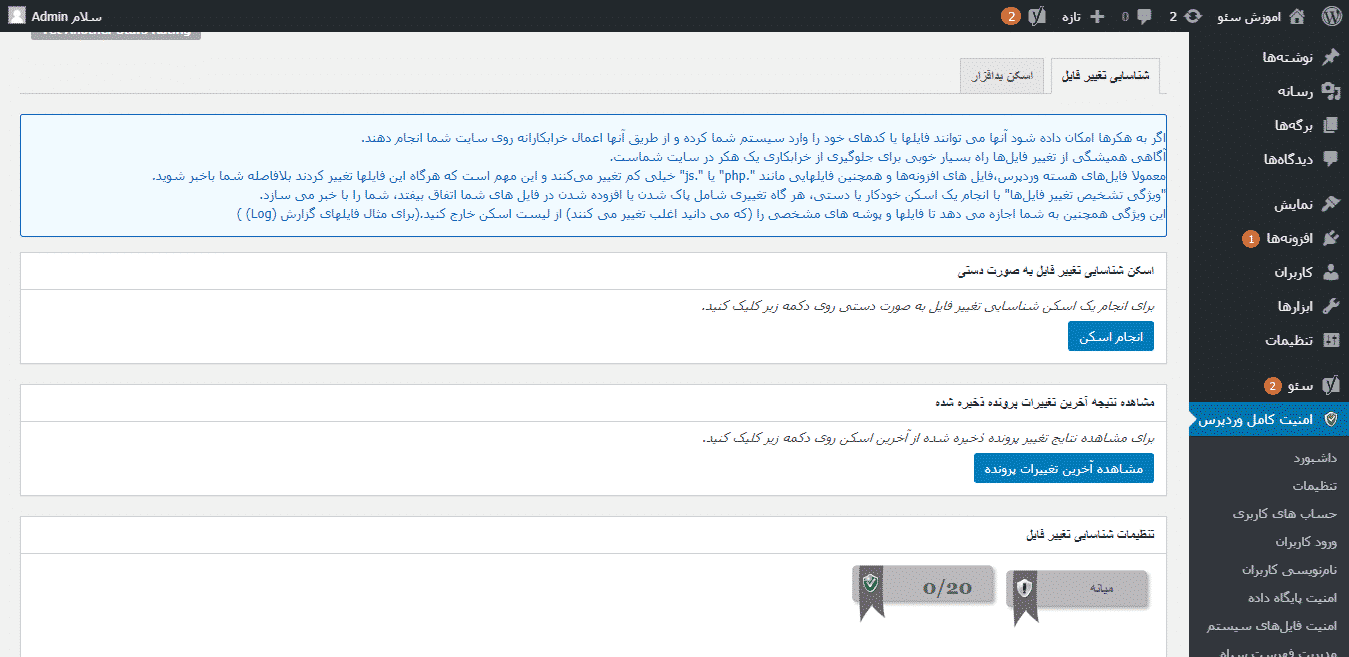Viewport: 1349px width, 657px height.
Task: Click the home icon beside اموزش سئو
Action: (1297, 16)
